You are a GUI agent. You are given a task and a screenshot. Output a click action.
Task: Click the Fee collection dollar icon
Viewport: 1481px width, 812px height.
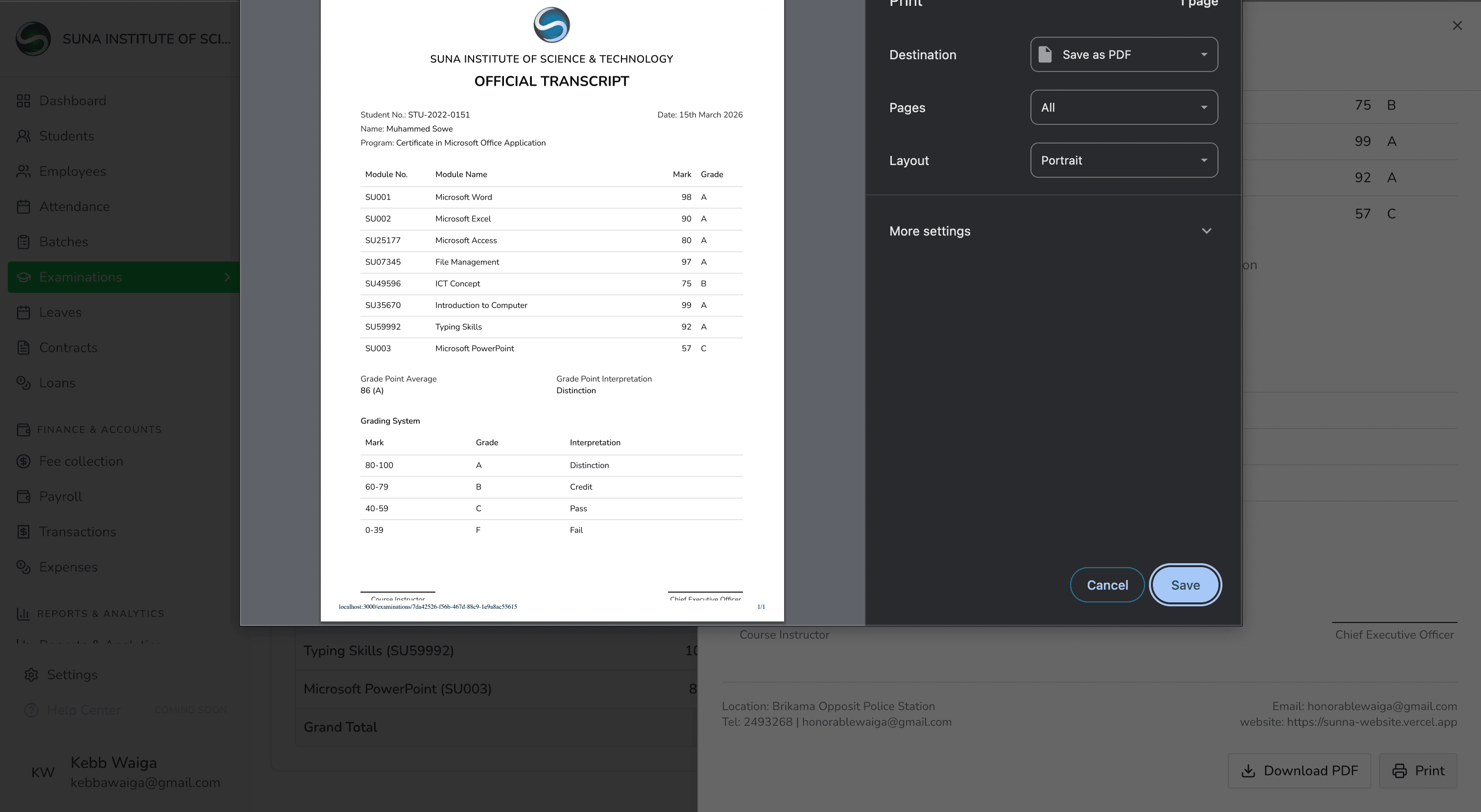(23, 462)
